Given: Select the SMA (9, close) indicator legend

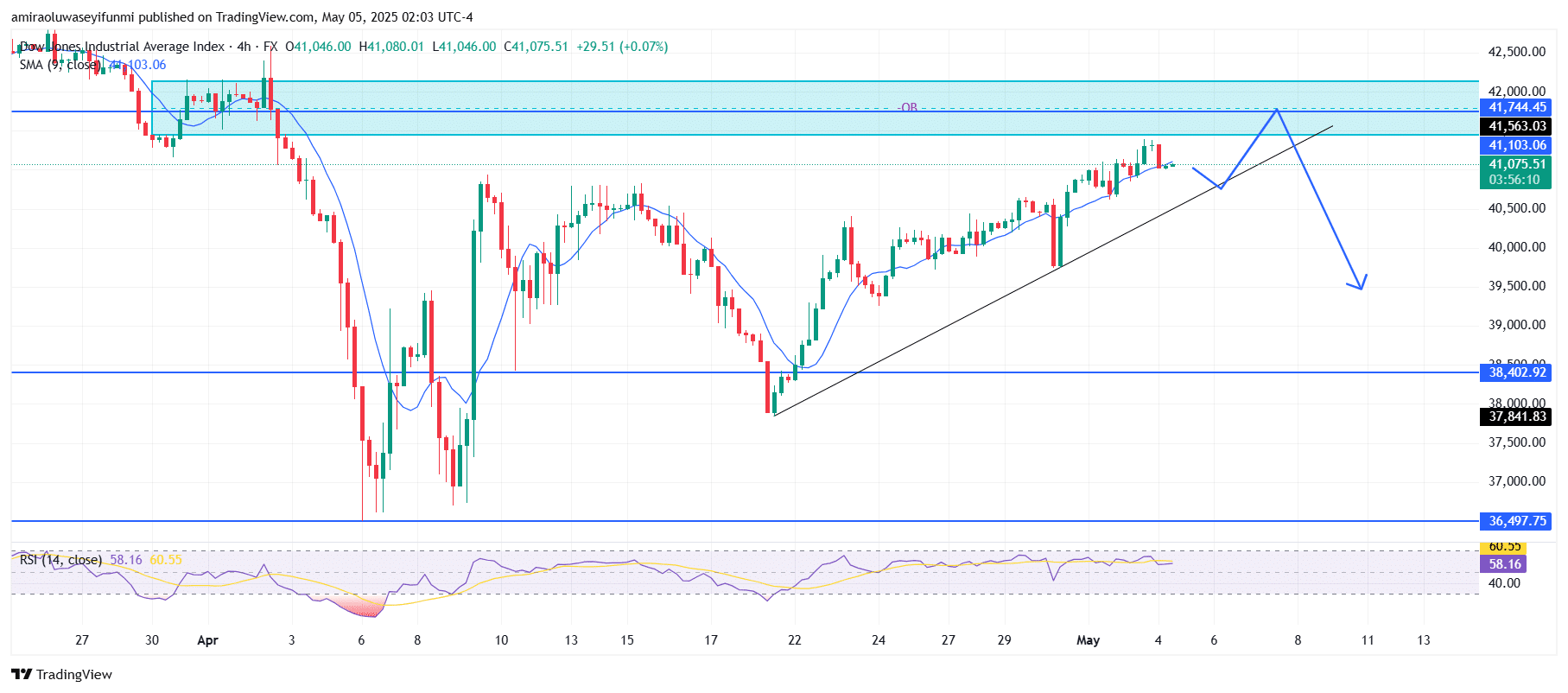Looking at the screenshot, I should pos(60,65).
